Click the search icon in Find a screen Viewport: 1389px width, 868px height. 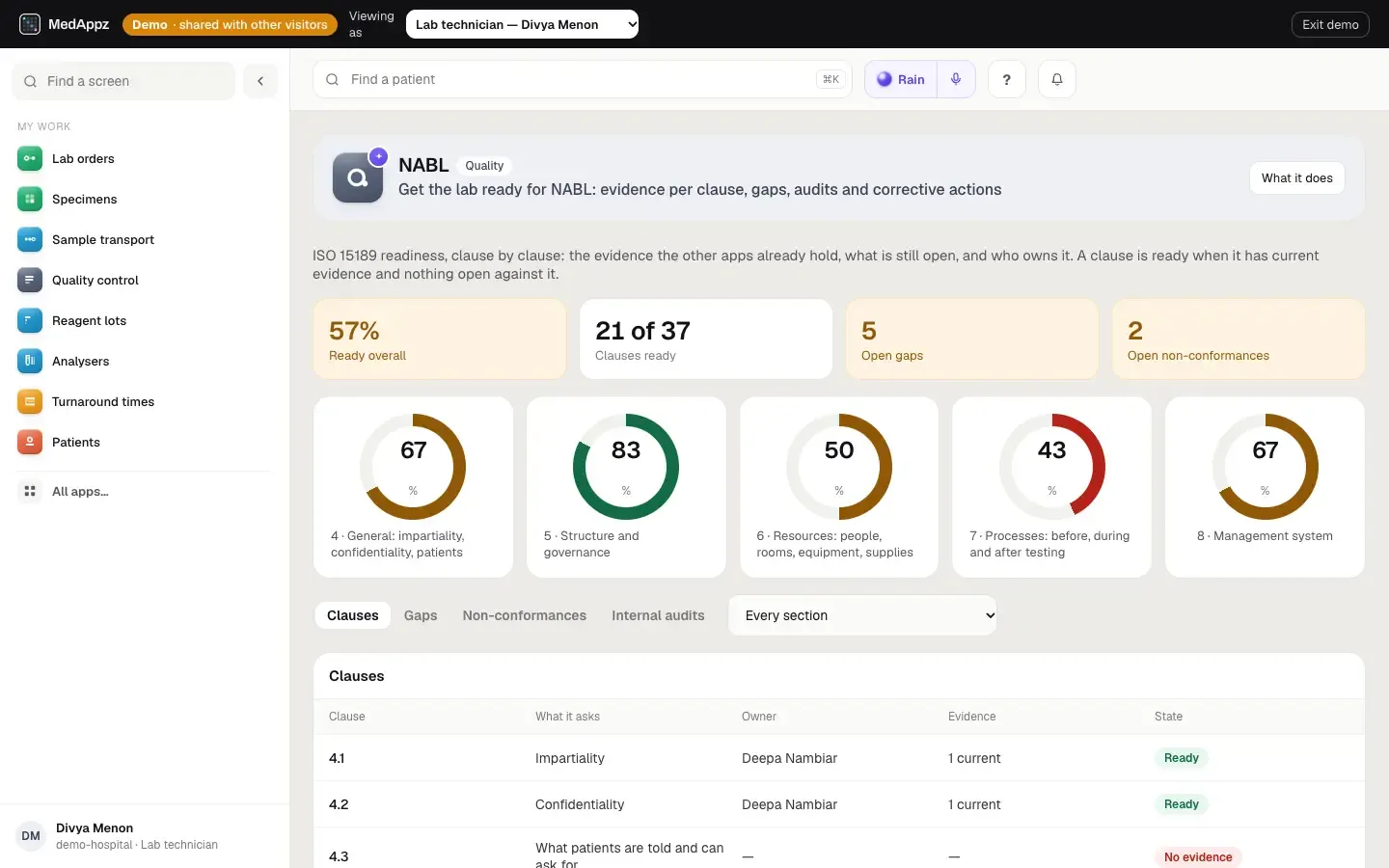31,81
